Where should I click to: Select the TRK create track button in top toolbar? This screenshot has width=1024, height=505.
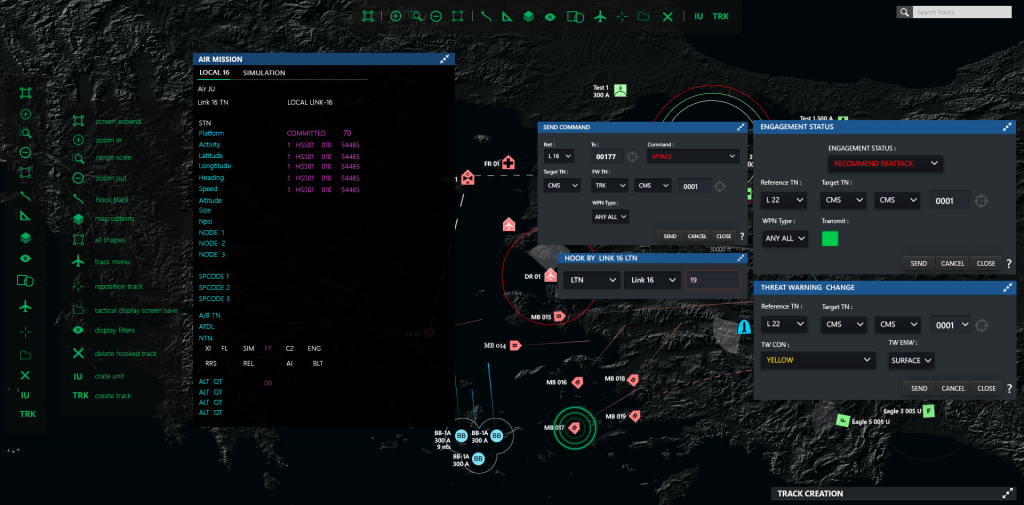(720, 16)
